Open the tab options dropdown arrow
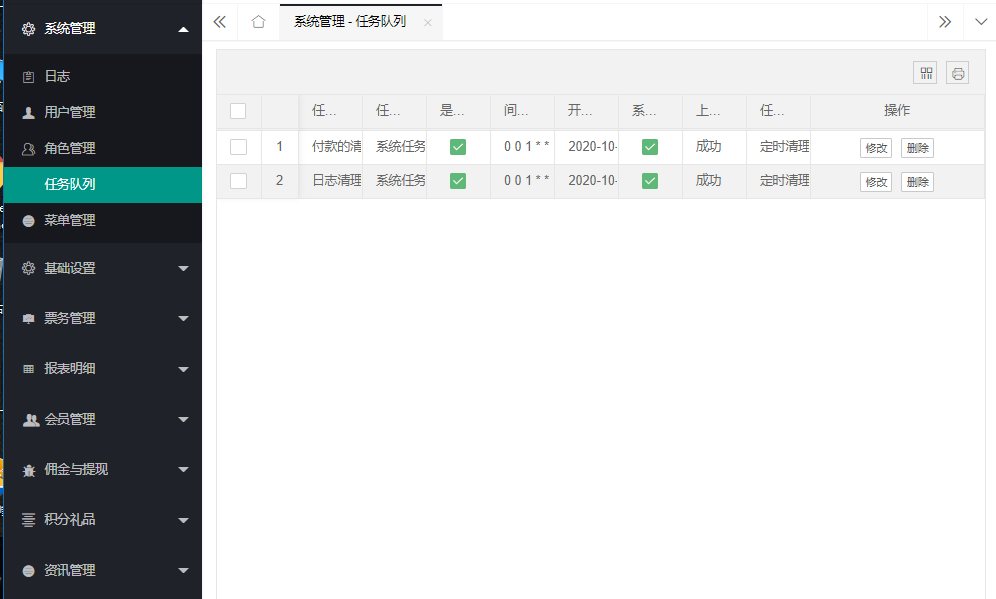Screen dimensions: 996x599 (980, 22)
